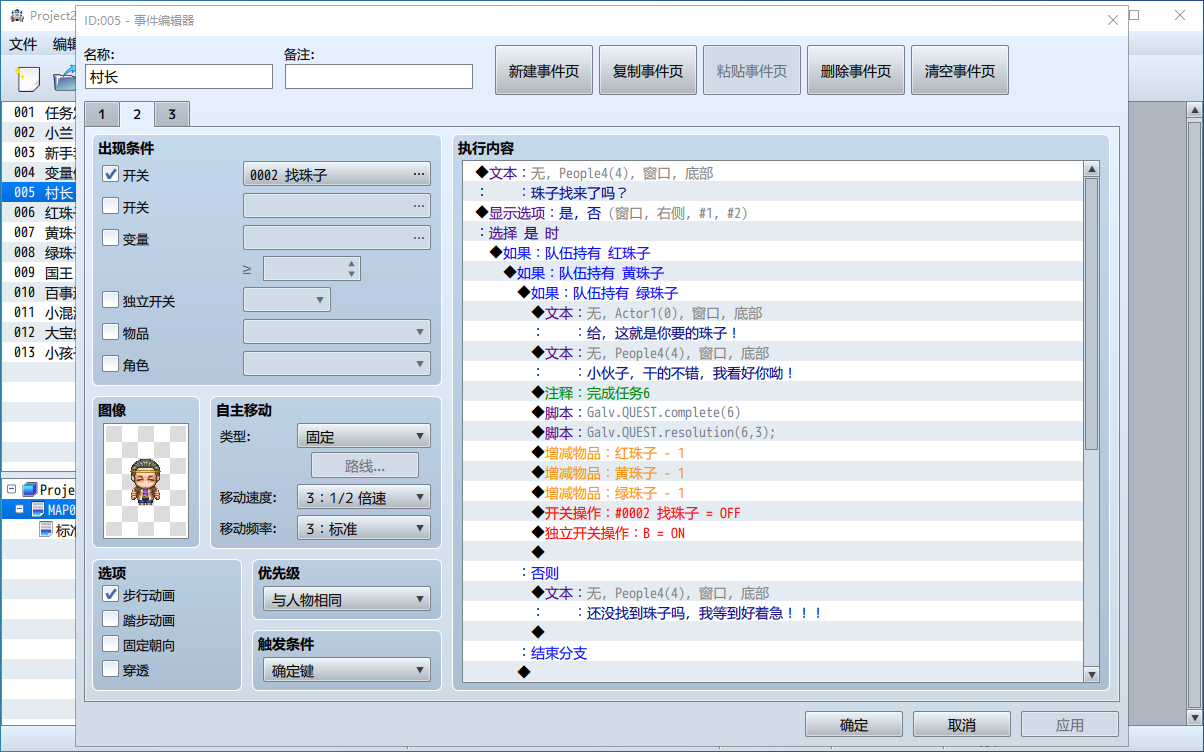1204x752 pixels.
Task: Click the 执行内容 scrollbar up arrow
Action: pyautogui.click(x=1091, y=170)
